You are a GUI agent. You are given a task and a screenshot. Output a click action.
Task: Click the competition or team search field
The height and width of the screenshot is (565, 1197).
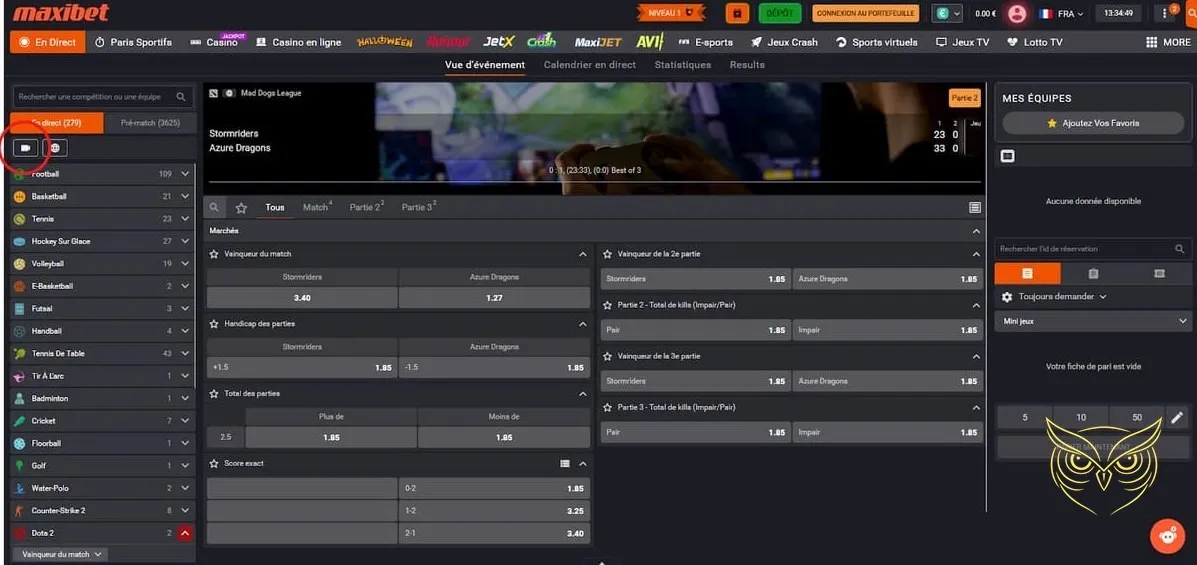click(x=103, y=97)
